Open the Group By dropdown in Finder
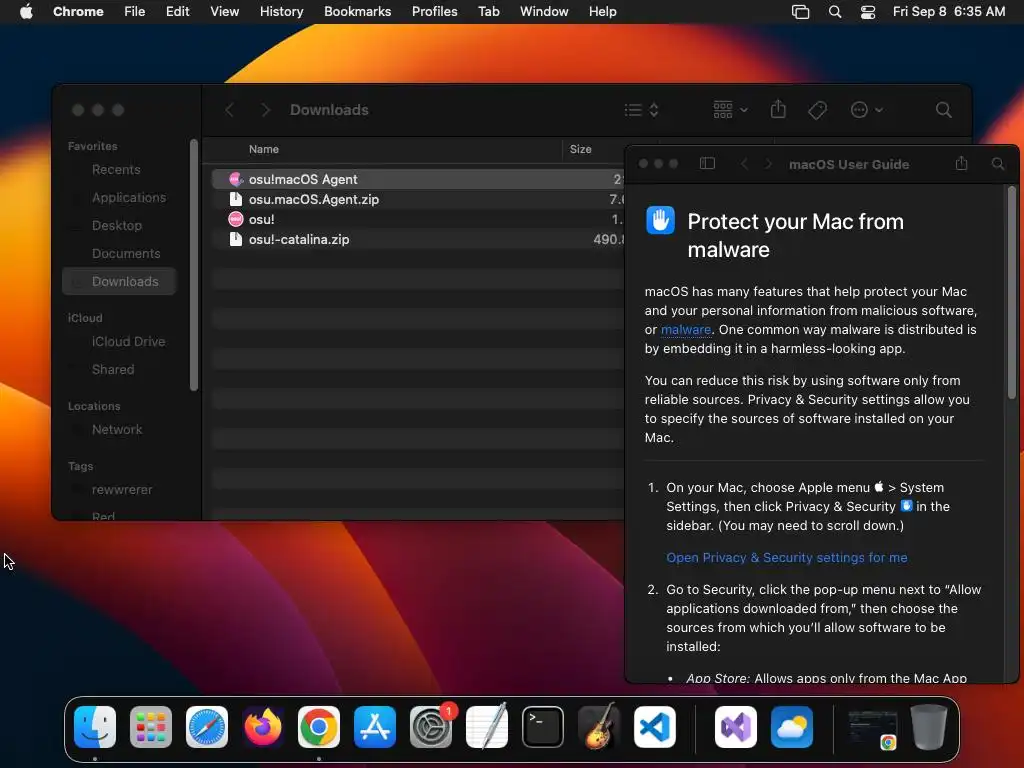This screenshot has width=1024, height=768. pos(730,110)
